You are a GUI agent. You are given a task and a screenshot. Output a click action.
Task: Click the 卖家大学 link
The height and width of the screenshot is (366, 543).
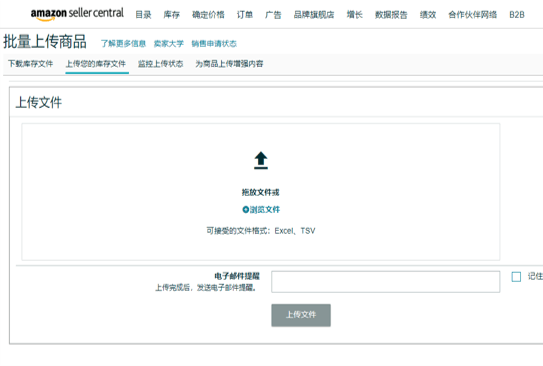169,44
